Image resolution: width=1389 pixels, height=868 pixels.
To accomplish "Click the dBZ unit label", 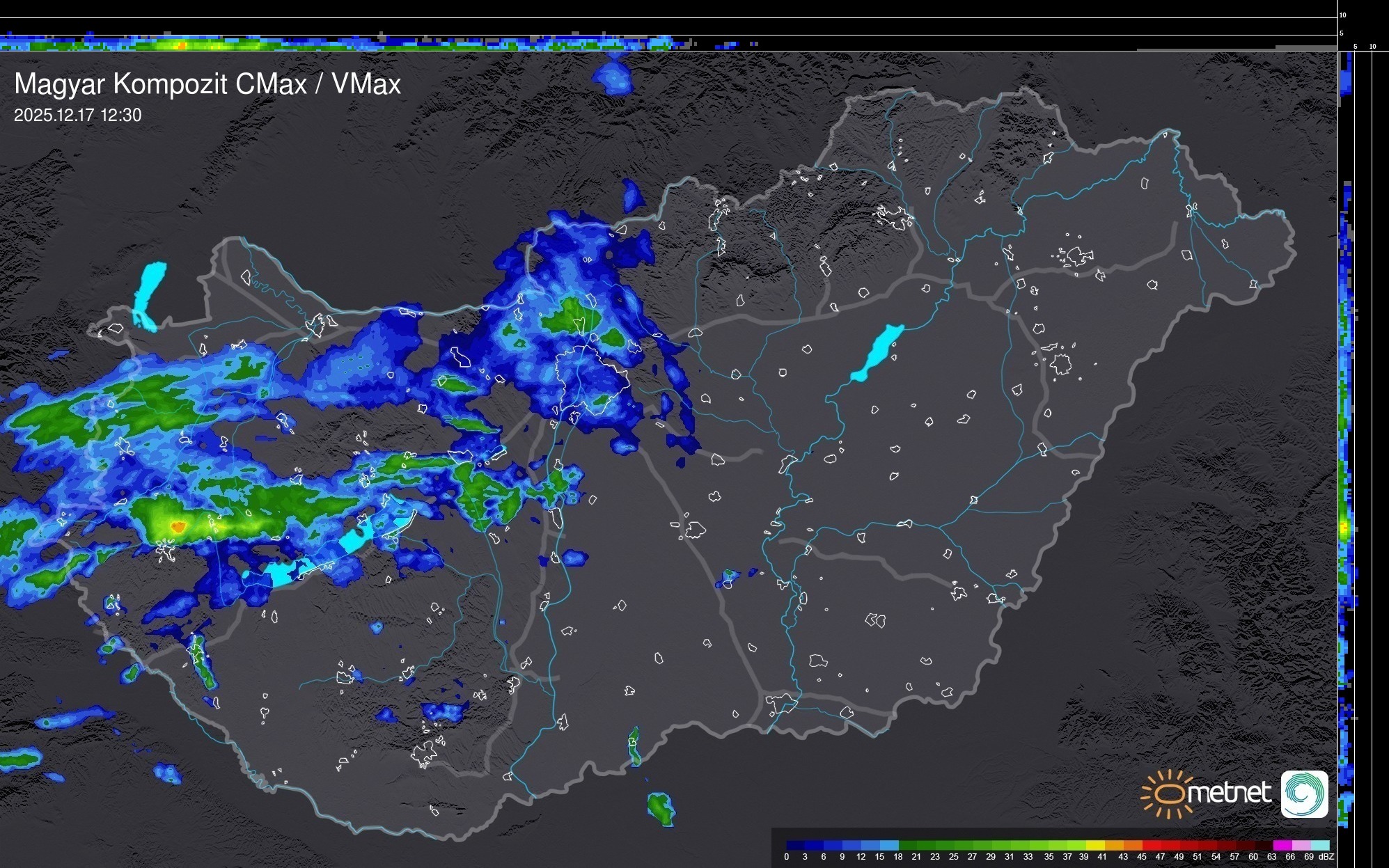I will (x=1326, y=857).
